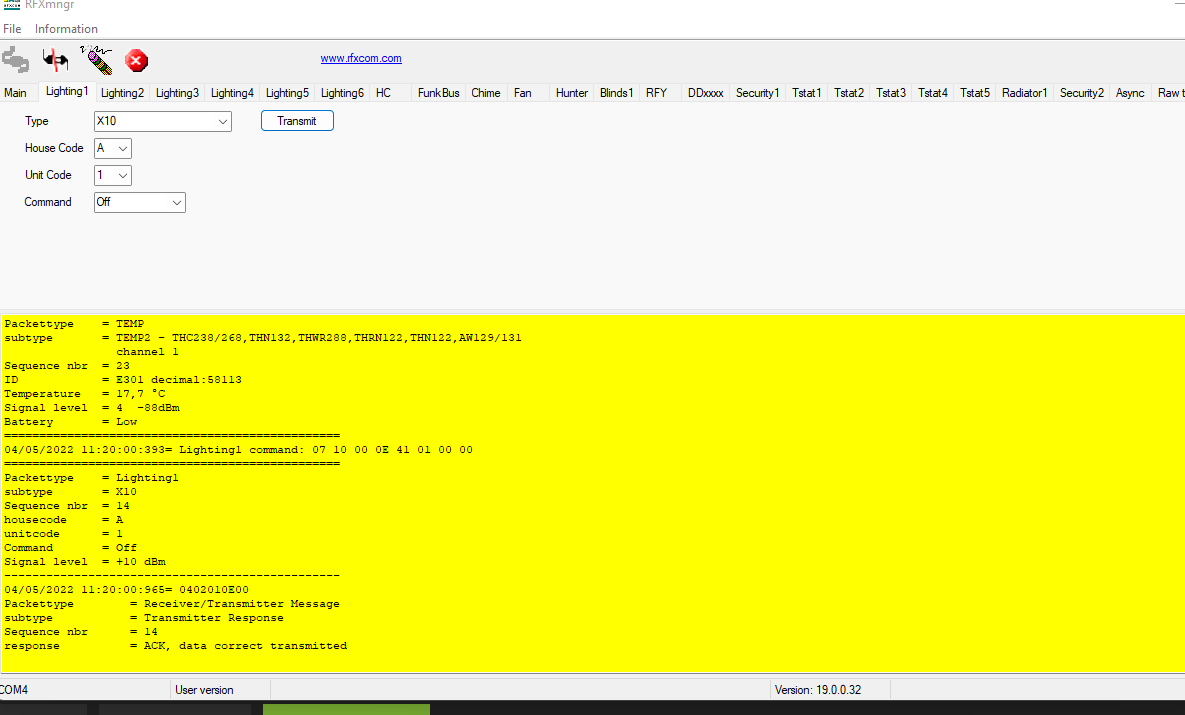
Task: Open the Tstat5 tab
Action: (975, 93)
